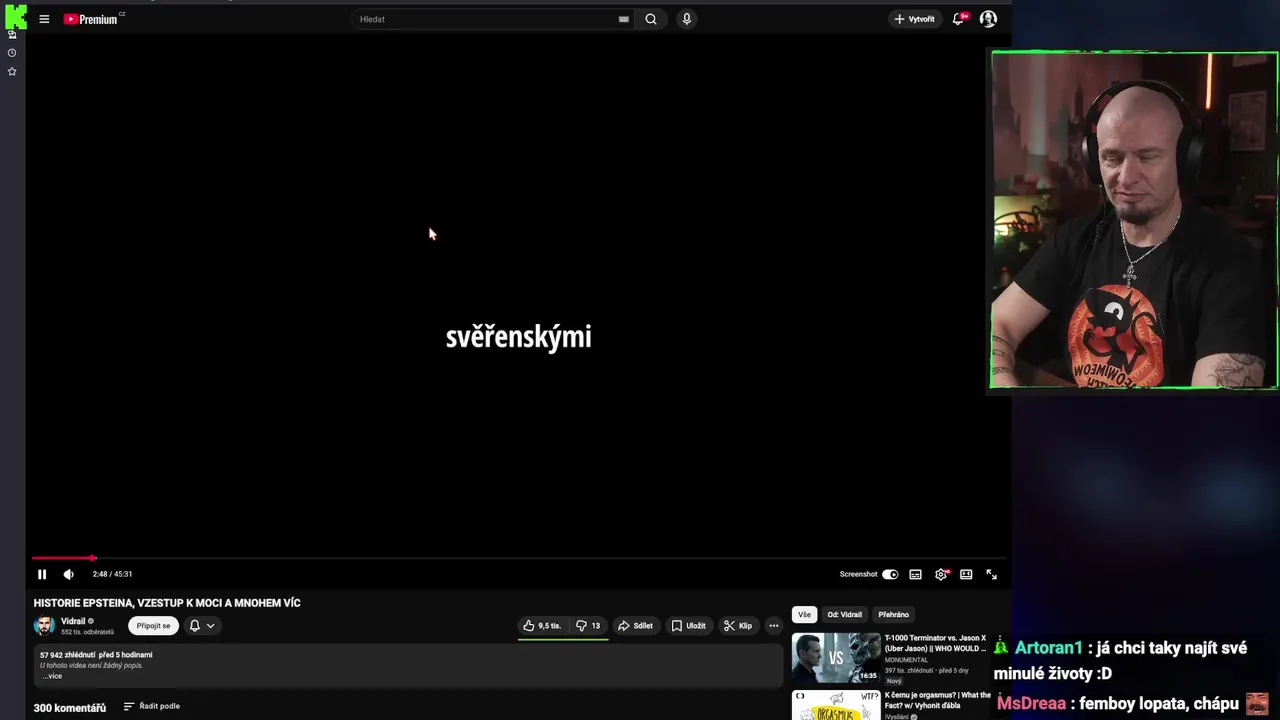
Task: Save the video with Uložit
Action: [688, 626]
